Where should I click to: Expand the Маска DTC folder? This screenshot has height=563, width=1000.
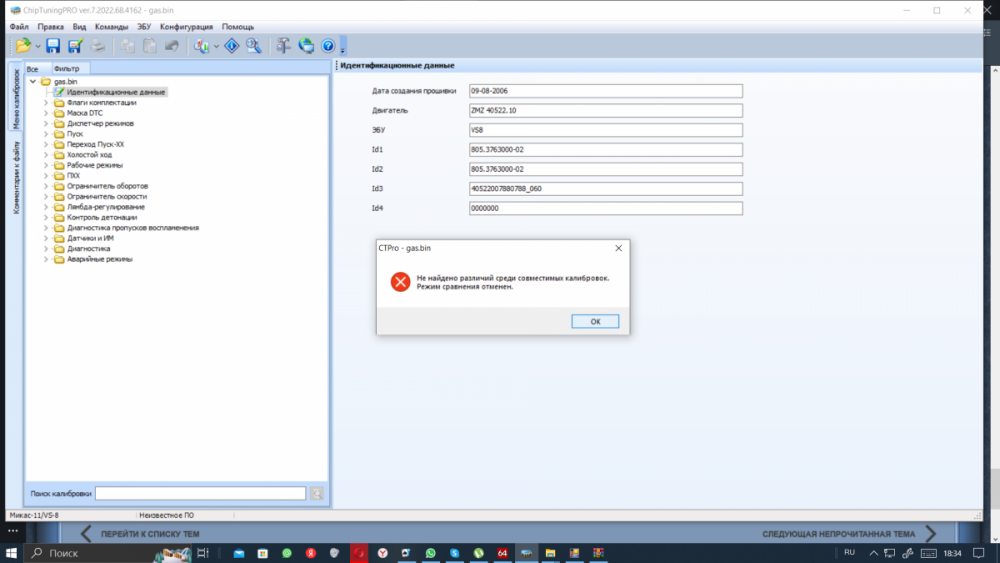46,113
